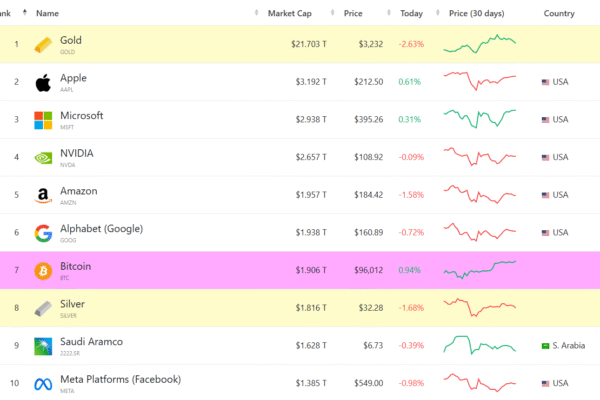
Task: Open the Meta Platforms (Facebook) link
Action: coord(121,380)
